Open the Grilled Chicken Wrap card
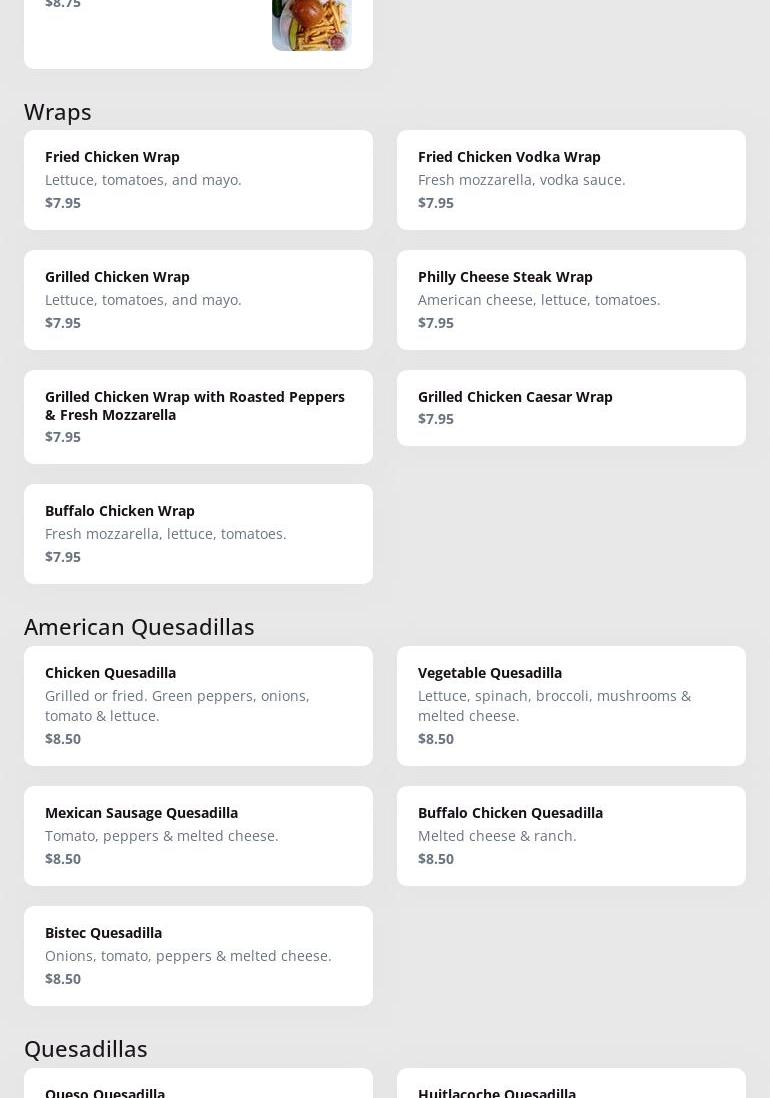The height and width of the screenshot is (1098, 770). pyautogui.click(x=198, y=300)
